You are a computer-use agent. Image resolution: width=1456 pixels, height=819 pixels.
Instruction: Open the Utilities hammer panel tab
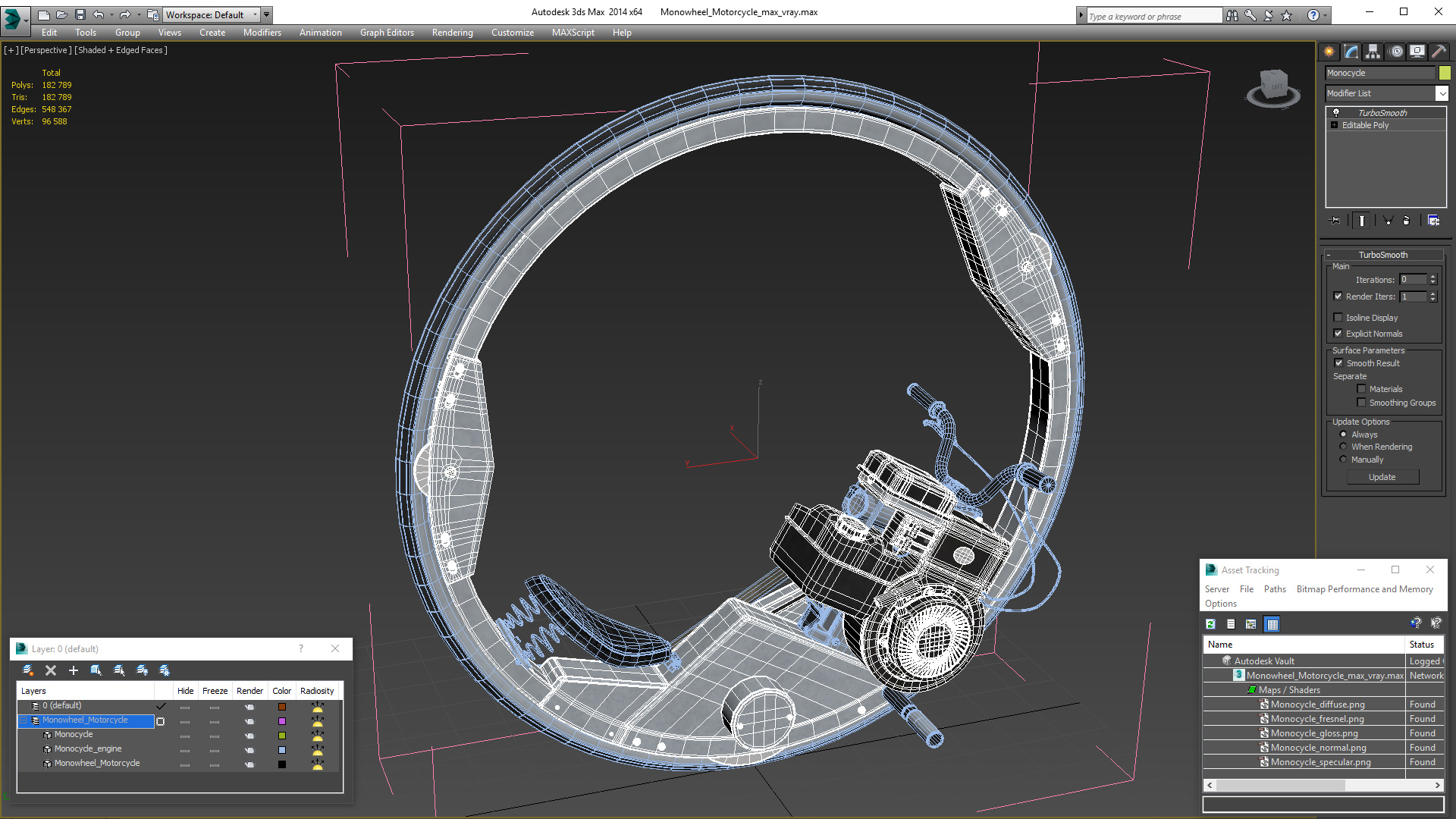[x=1438, y=52]
